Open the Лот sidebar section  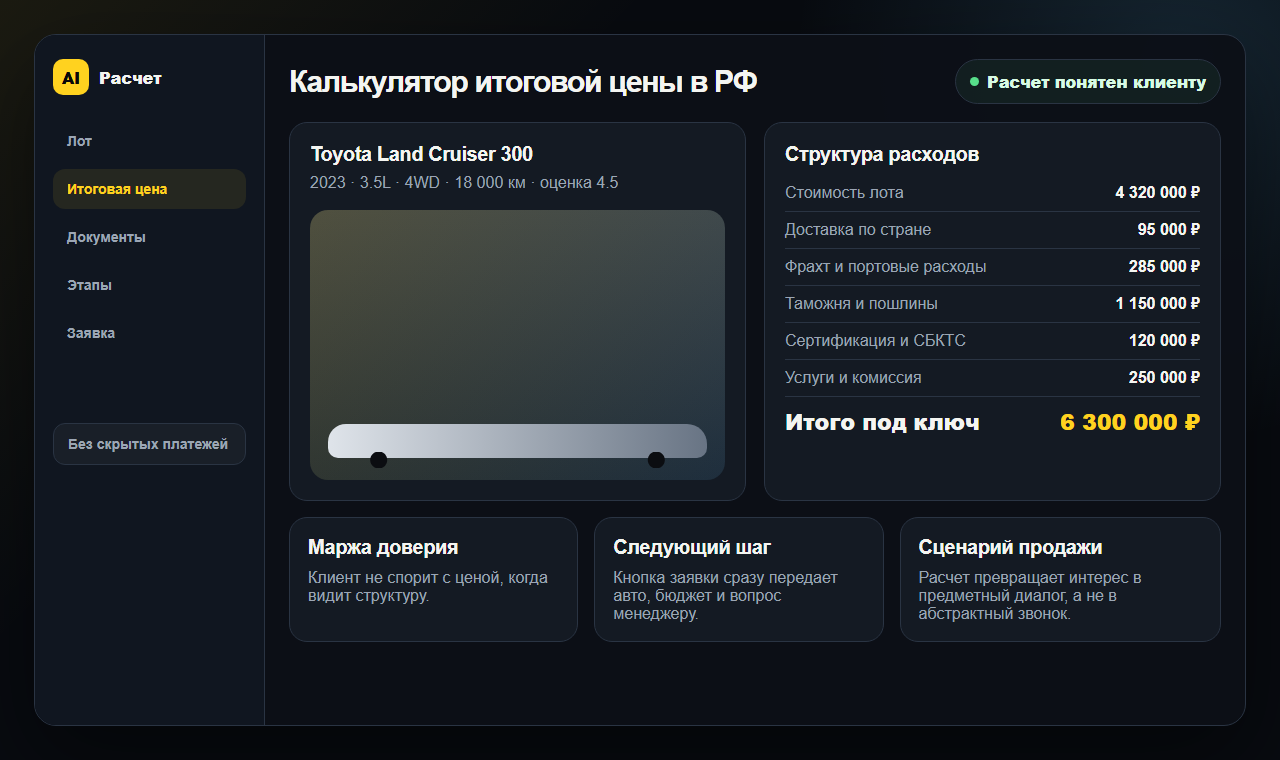pyautogui.click(x=149, y=141)
